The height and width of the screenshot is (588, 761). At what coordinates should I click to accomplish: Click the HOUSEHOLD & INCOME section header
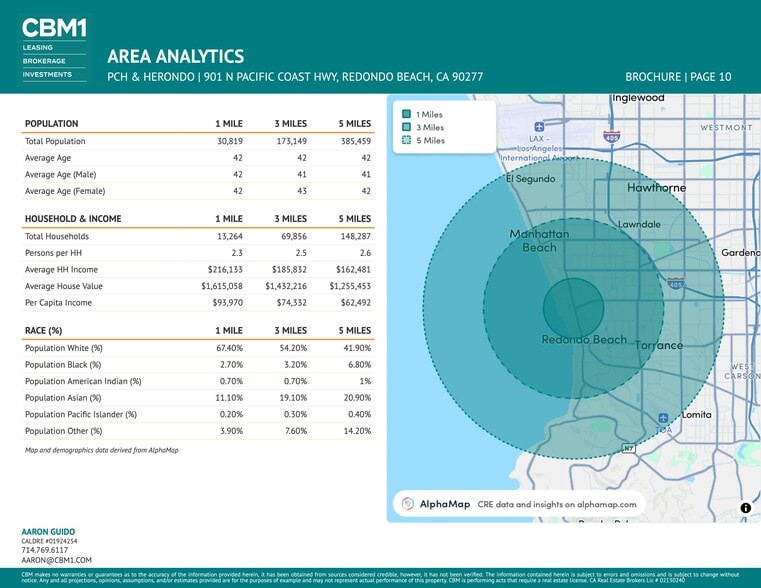pos(73,219)
